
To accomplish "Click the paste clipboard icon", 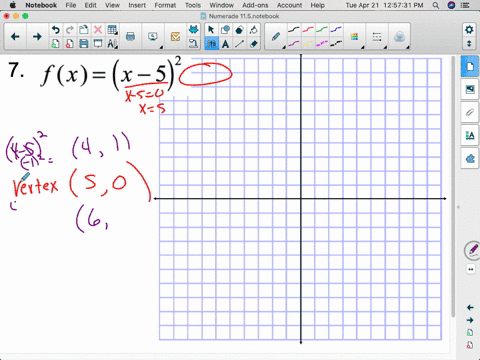I will coord(83,30).
